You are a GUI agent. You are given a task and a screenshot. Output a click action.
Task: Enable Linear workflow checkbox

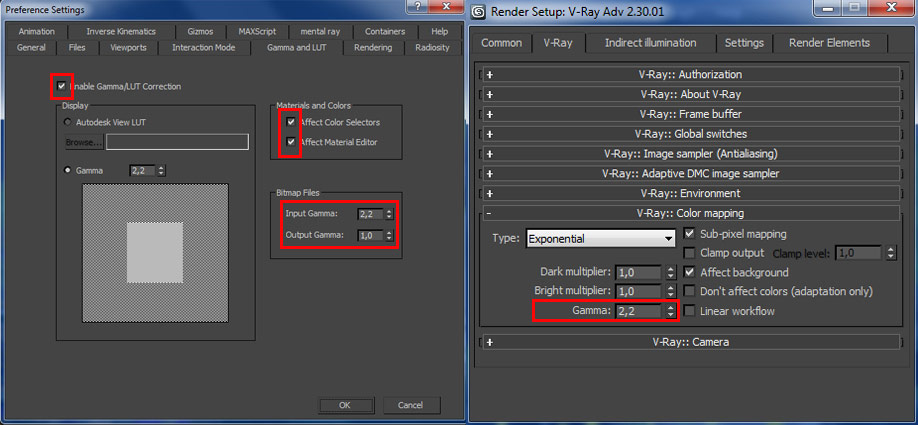point(690,311)
